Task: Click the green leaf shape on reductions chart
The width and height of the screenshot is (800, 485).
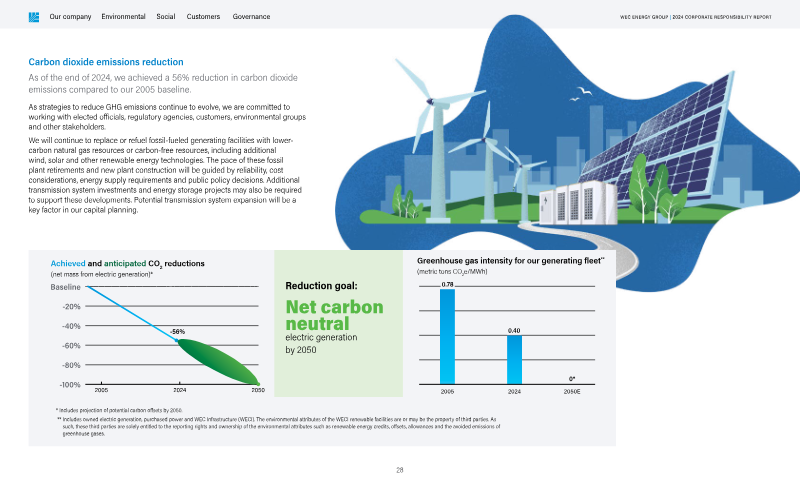Action: (218, 362)
